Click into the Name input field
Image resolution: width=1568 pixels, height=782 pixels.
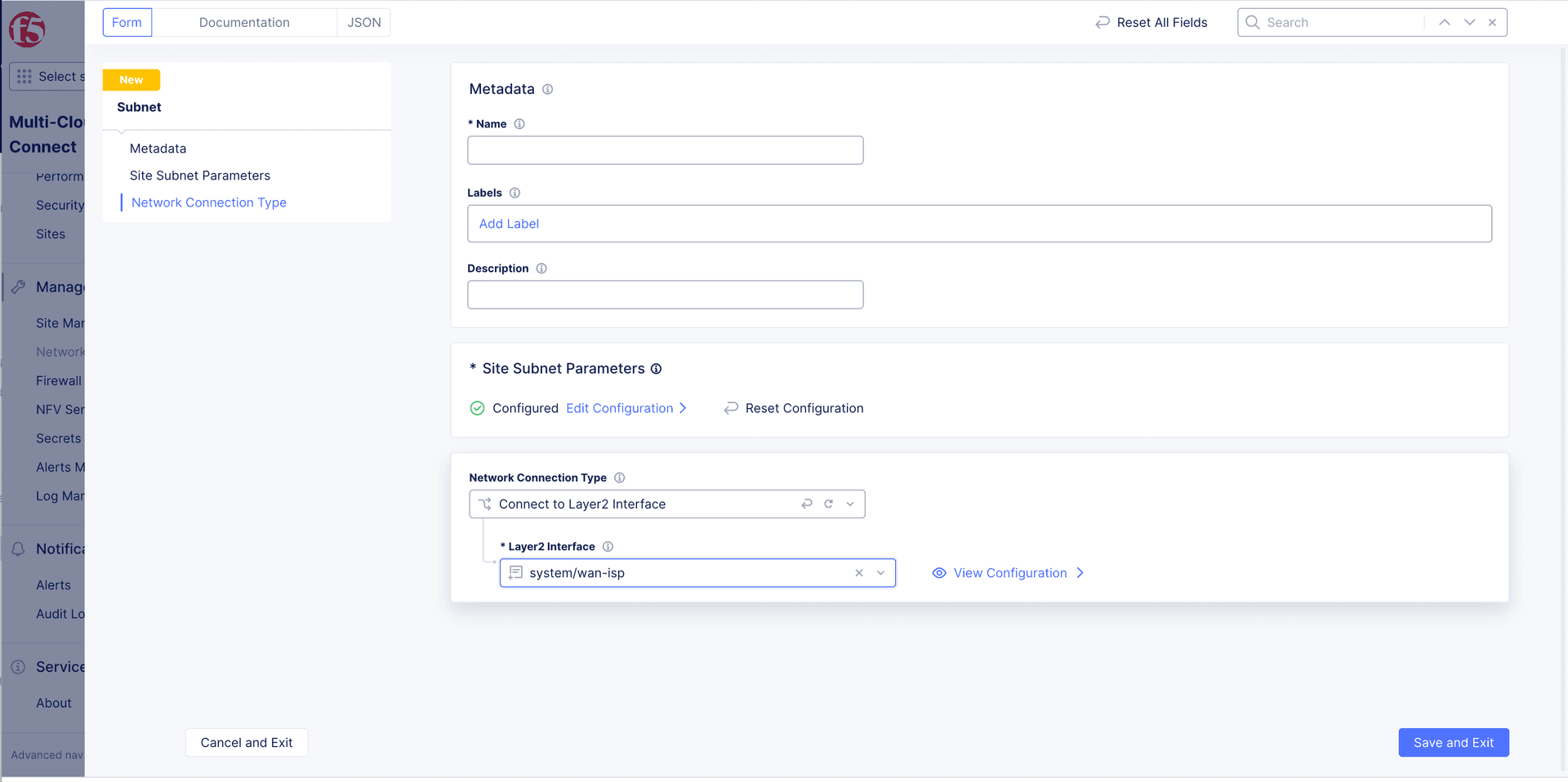tap(665, 150)
